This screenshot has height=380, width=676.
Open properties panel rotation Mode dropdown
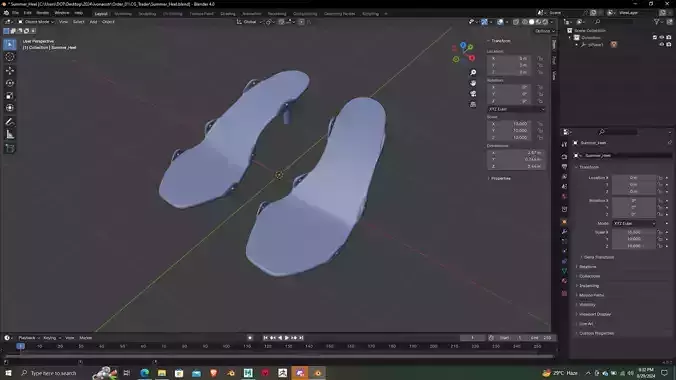[634, 223]
